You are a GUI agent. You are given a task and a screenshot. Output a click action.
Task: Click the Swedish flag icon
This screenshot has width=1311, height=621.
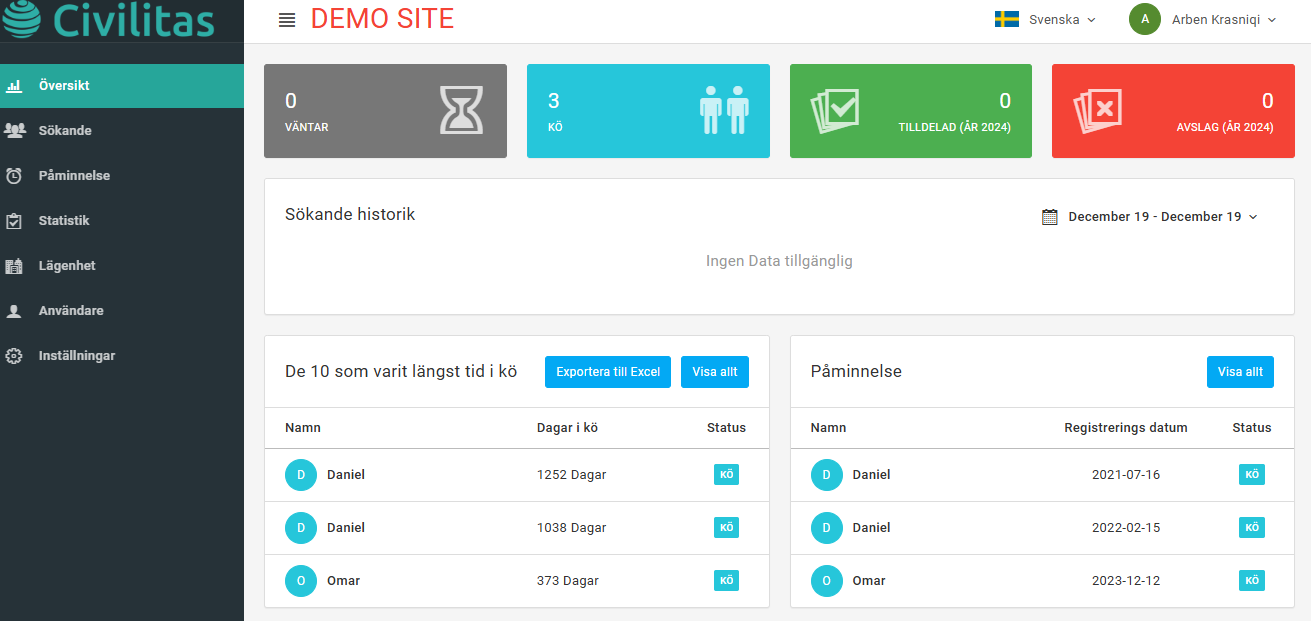tap(1006, 19)
